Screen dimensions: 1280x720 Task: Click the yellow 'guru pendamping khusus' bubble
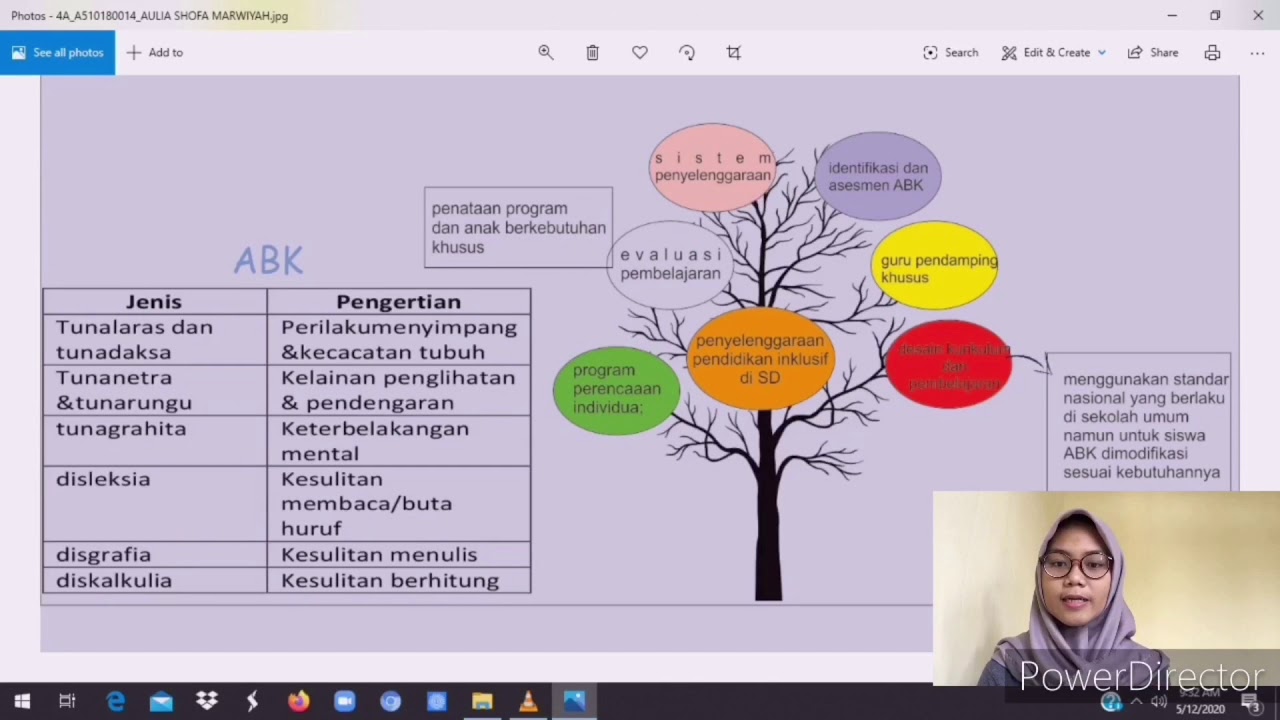pyautogui.click(x=936, y=266)
